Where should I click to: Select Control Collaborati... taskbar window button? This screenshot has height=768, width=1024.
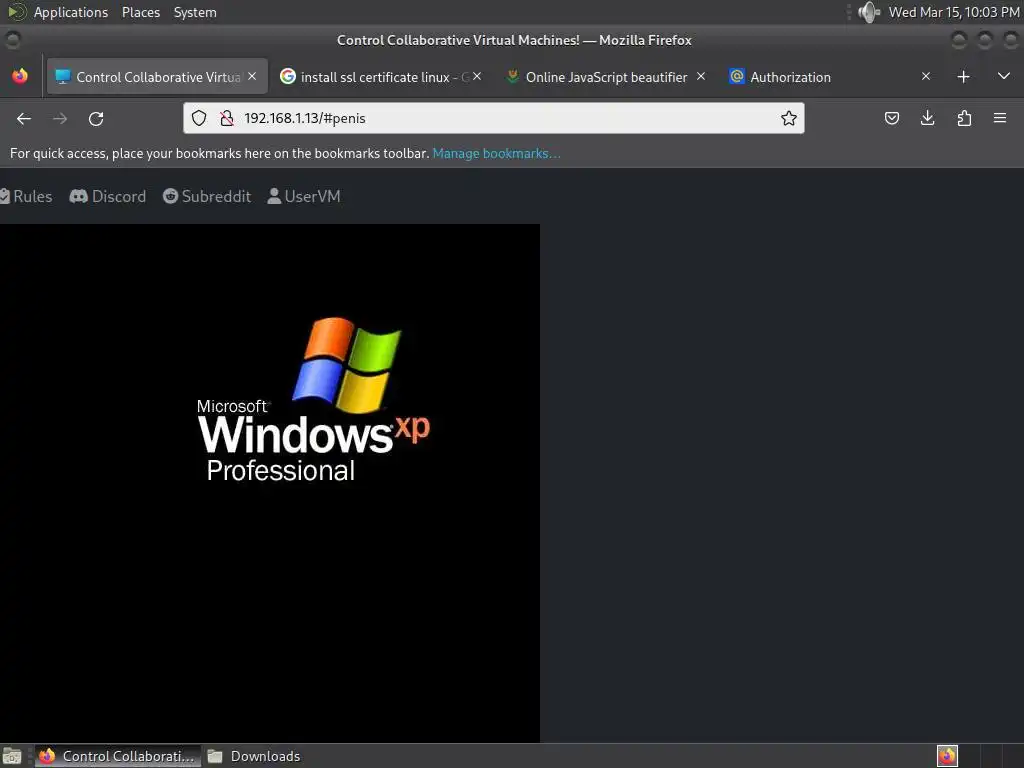118,756
